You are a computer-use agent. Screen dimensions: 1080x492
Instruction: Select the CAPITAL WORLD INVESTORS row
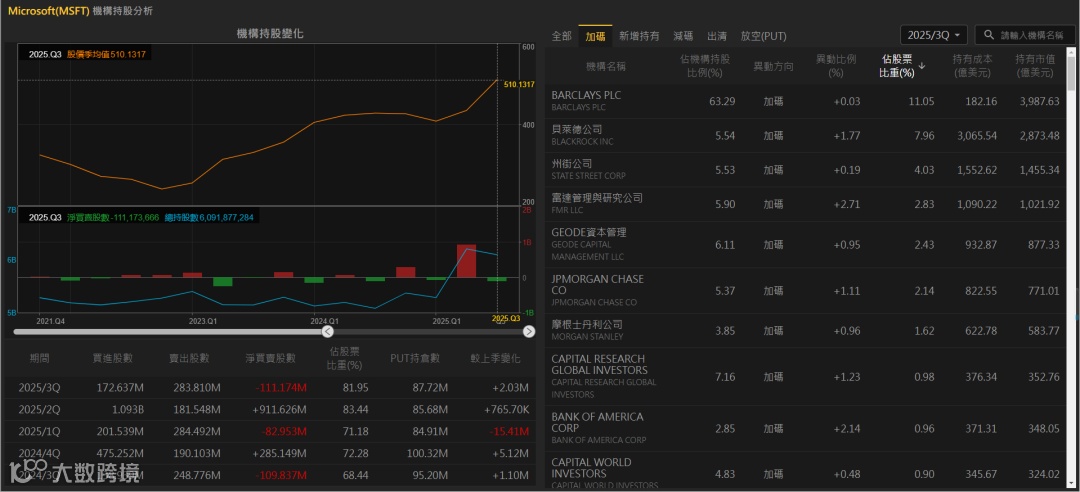point(806,471)
